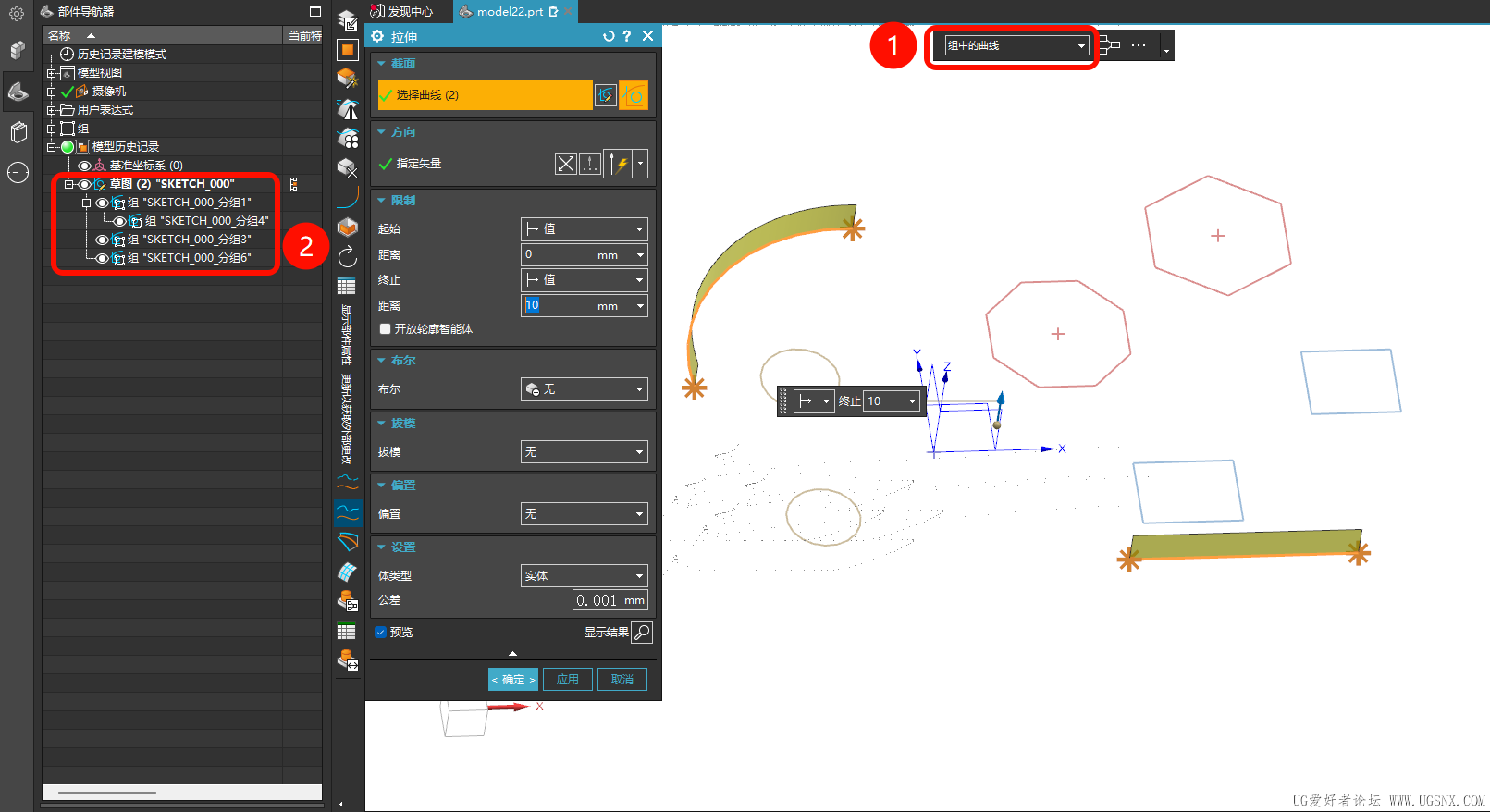
Task: Click the blue curve arc tool icon
Action: coord(348,197)
